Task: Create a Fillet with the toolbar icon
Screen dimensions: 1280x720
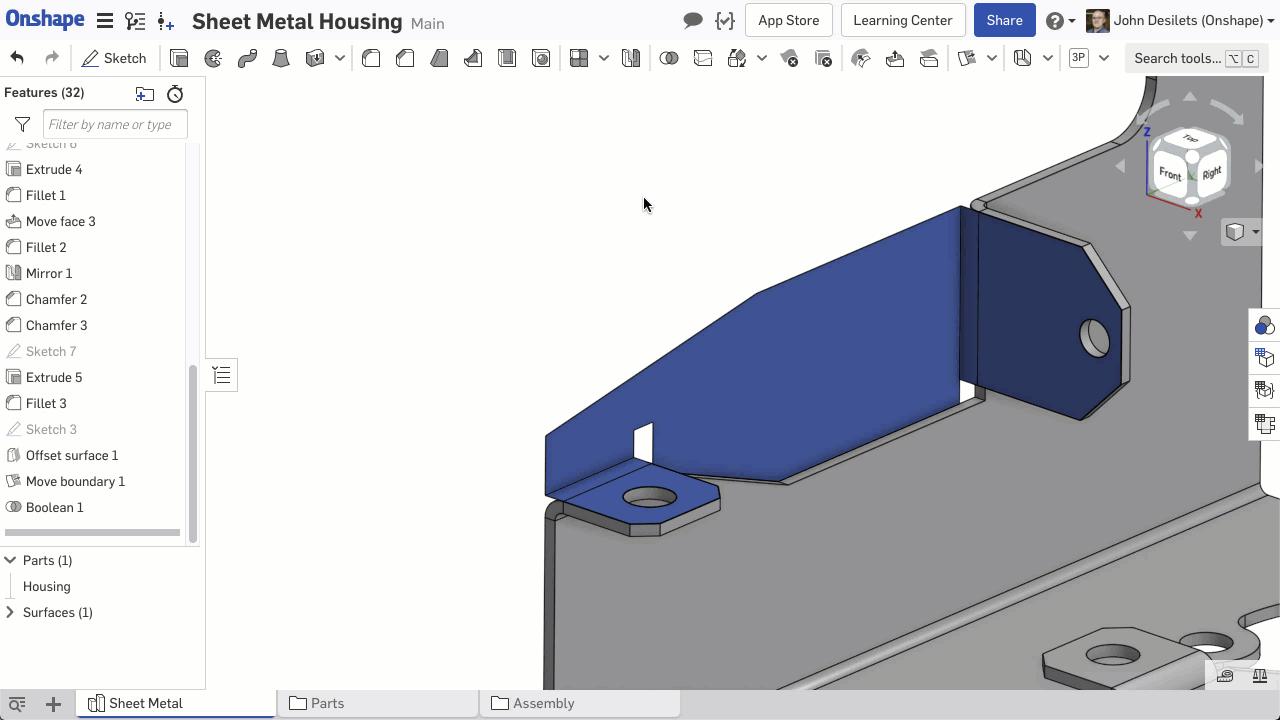Action: 371,58
